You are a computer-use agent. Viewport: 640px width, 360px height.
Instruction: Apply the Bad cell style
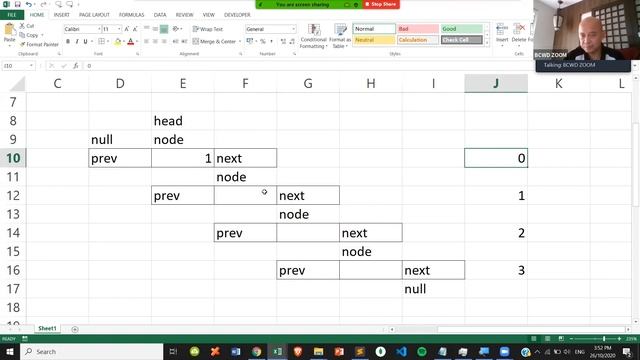[x=418, y=29]
